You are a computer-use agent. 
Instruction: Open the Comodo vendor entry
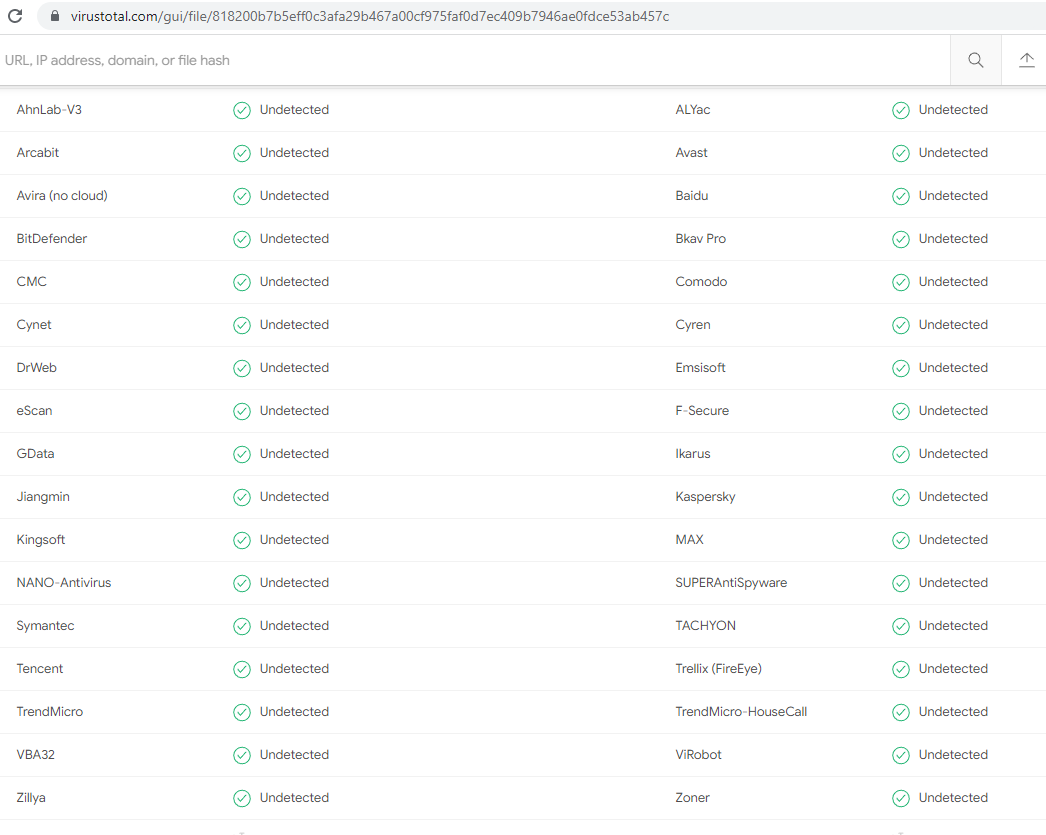coord(701,282)
